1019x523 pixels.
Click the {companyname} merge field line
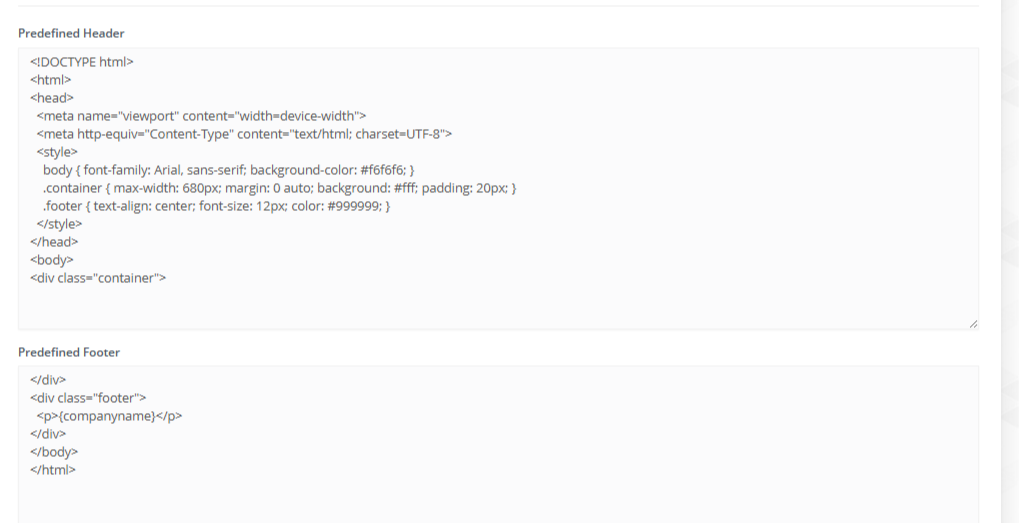pyautogui.click(x=109, y=416)
